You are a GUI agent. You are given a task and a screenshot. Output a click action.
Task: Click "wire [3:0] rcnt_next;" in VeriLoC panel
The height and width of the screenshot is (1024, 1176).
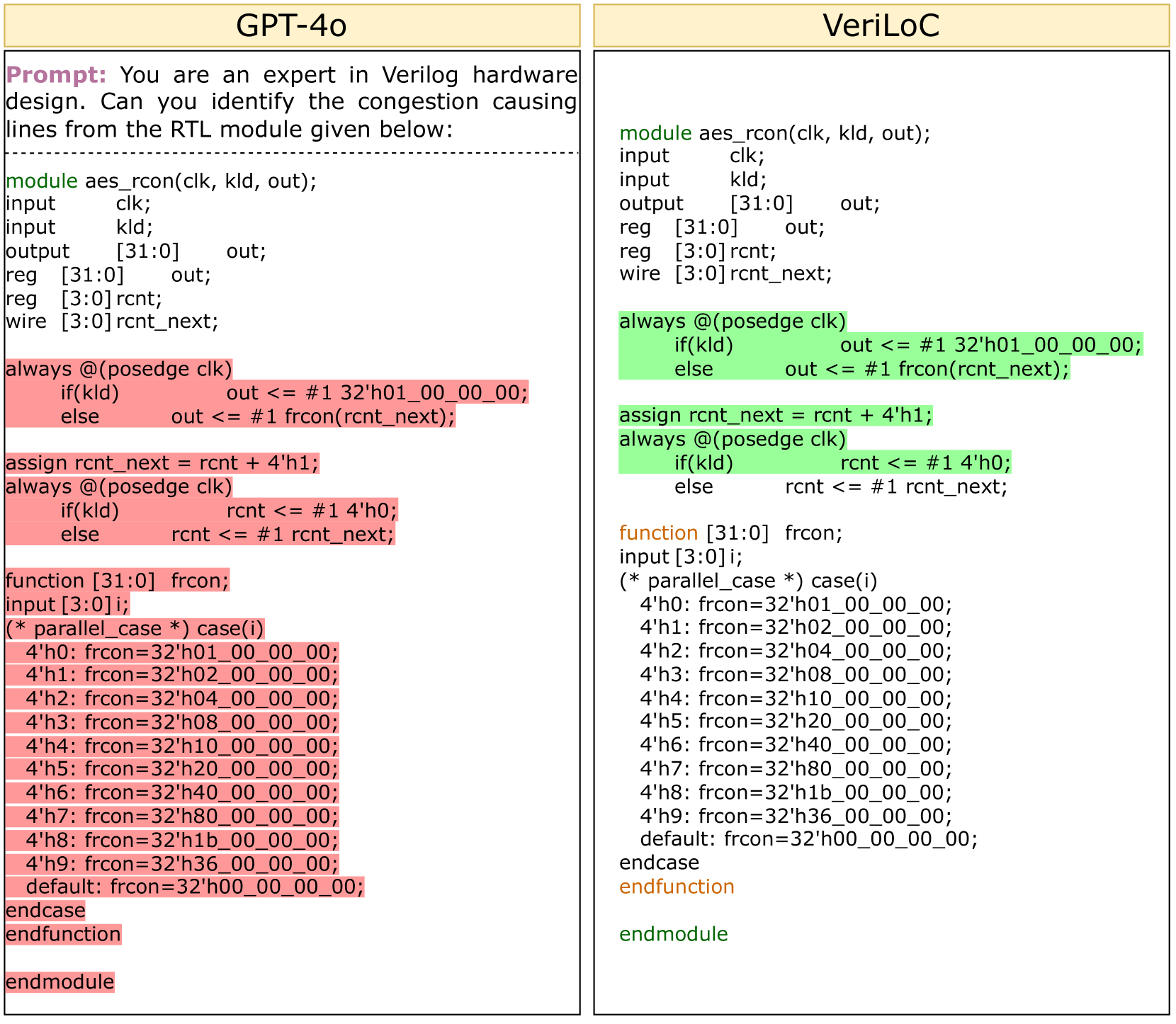(x=726, y=273)
